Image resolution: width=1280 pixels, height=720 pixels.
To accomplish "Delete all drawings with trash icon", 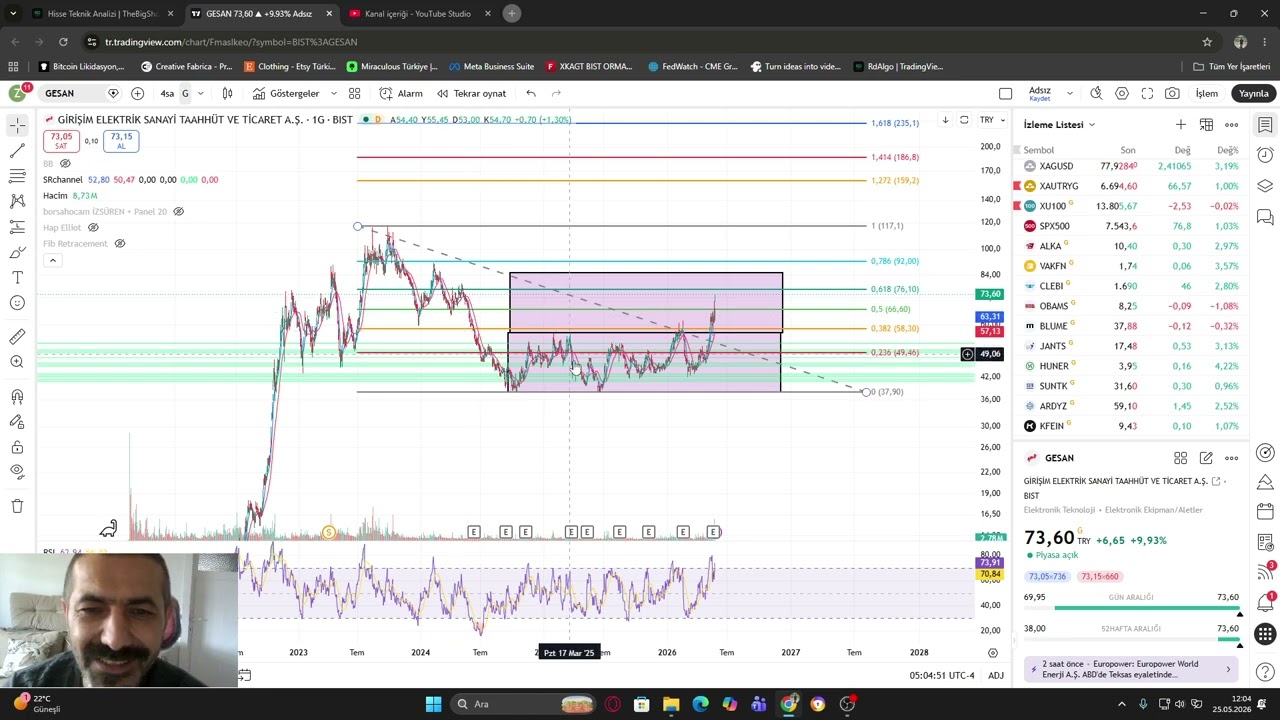I will 17,506.
